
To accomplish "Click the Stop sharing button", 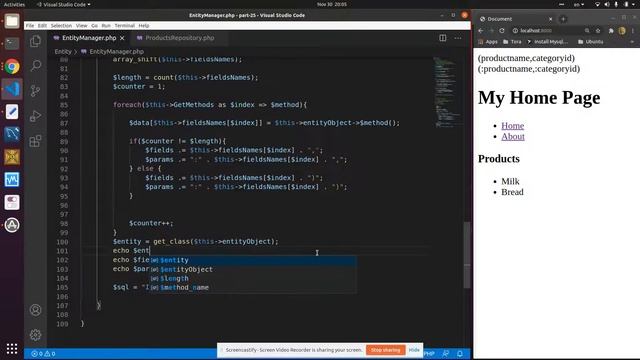I will click(385, 350).
